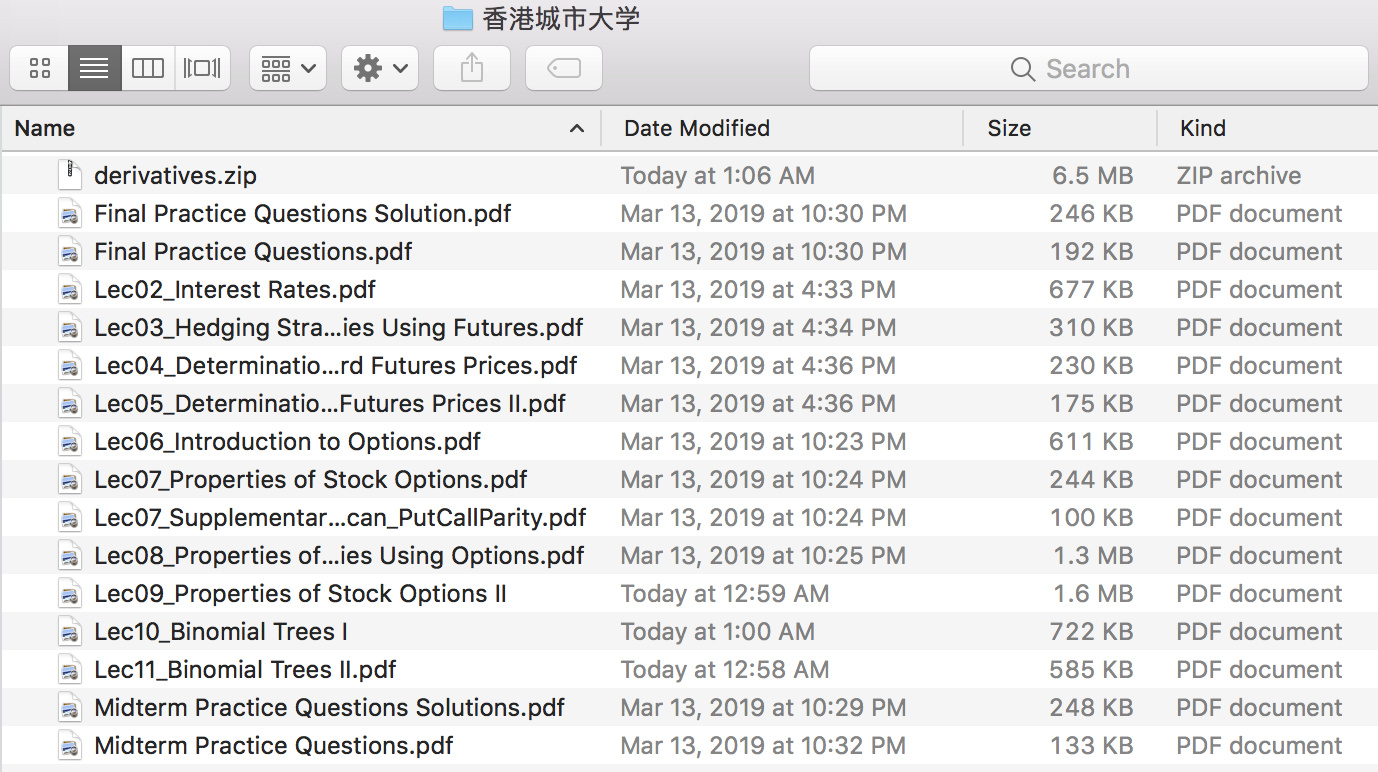Click the Midterm Practice Questions.pdf icon
Image resolution: width=1378 pixels, height=772 pixels.
(69, 746)
